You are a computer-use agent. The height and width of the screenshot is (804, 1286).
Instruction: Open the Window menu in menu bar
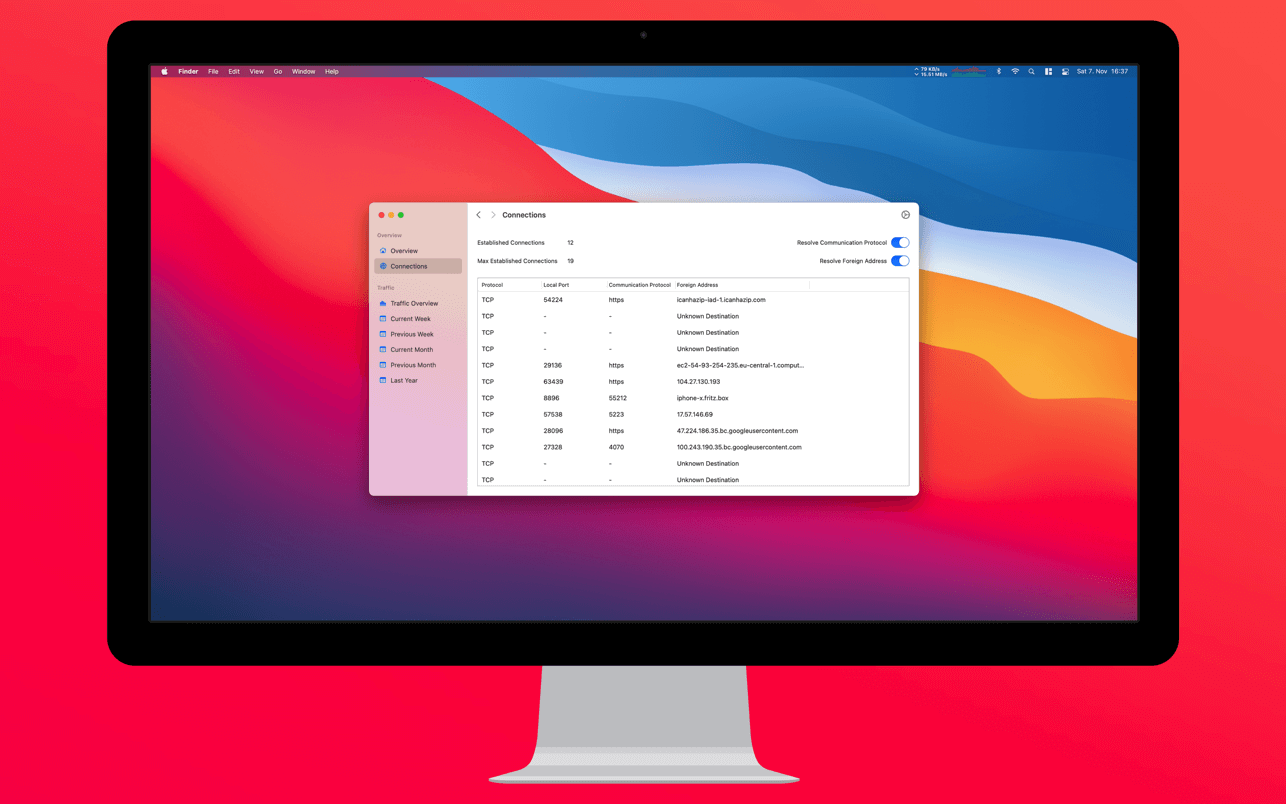303,72
